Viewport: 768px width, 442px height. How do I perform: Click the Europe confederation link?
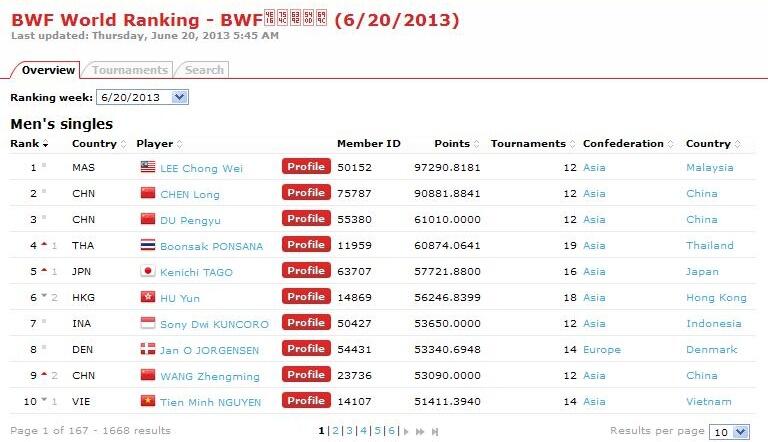602,349
